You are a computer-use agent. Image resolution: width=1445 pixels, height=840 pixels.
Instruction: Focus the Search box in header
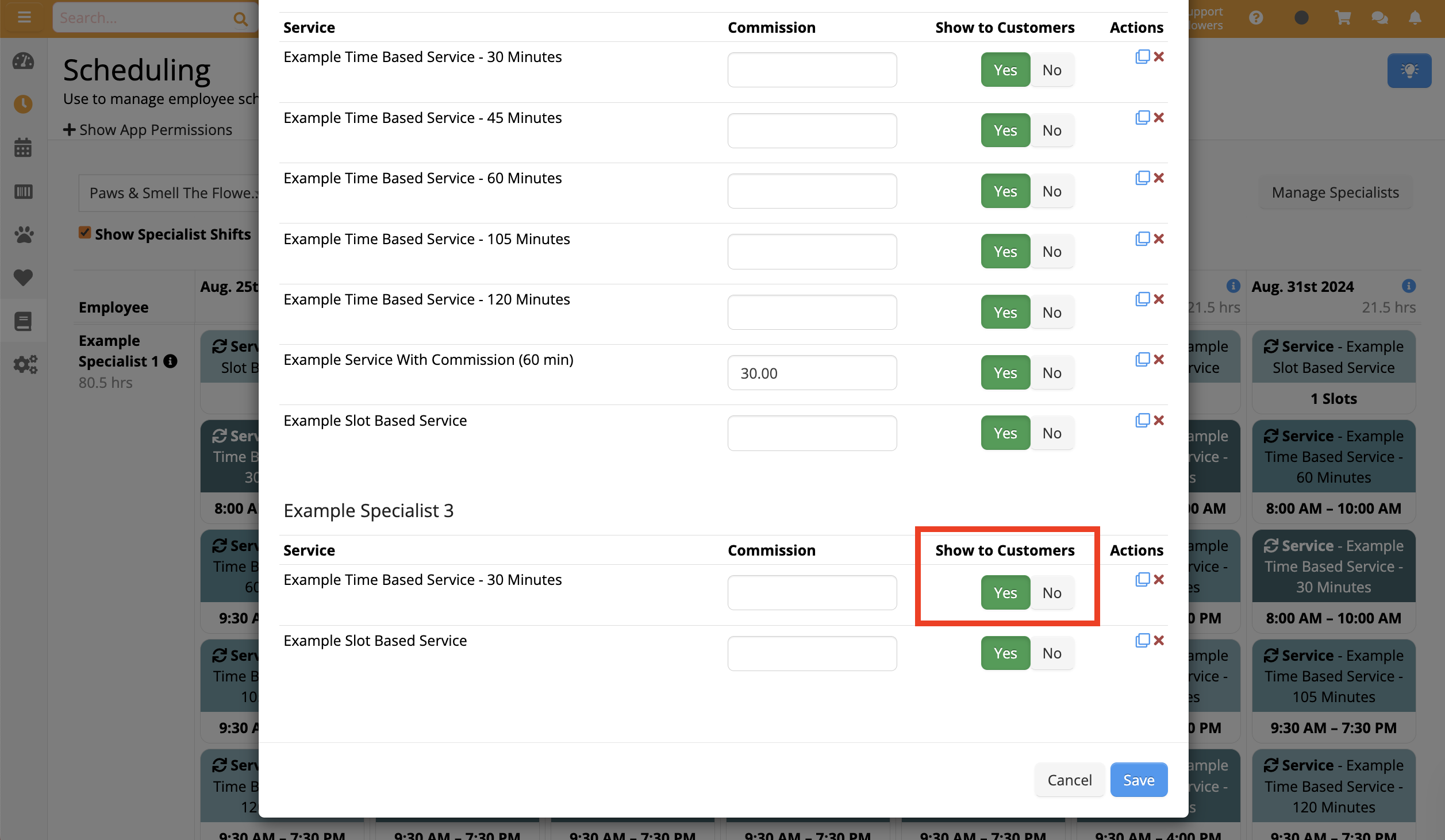pyautogui.click(x=144, y=18)
